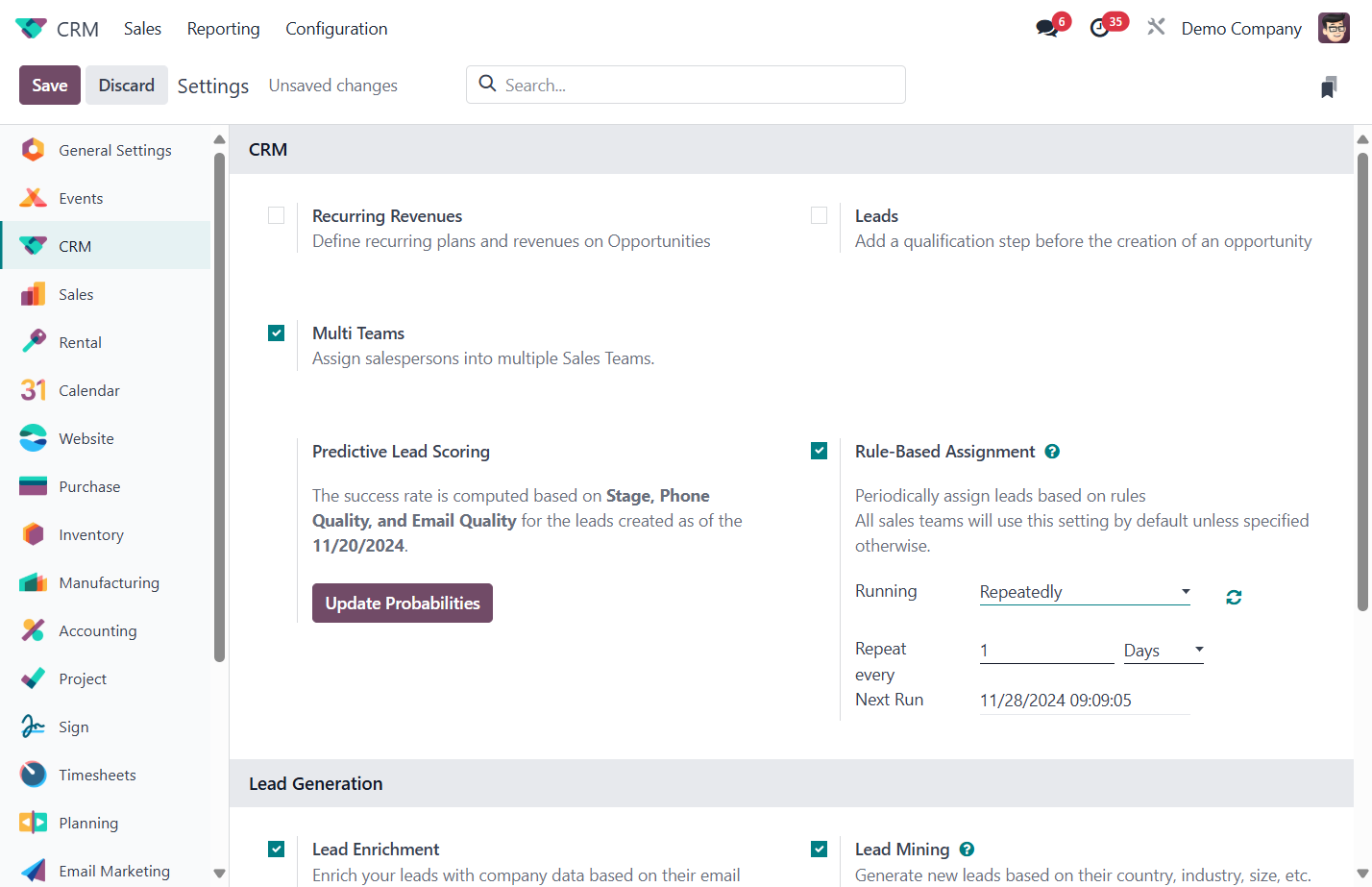Enable the Leads checkbox
This screenshot has width=1372, height=887.
click(820, 215)
